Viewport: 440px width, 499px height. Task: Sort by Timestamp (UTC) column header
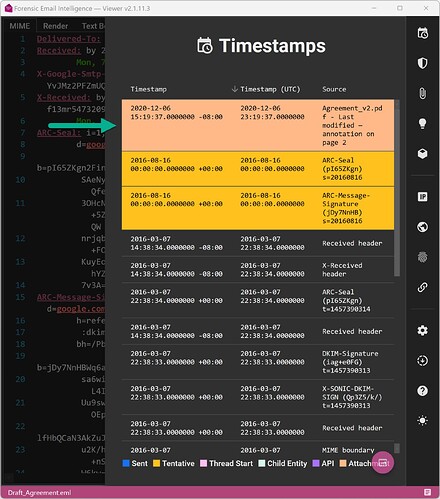pyautogui.click(x=270, y=89)
